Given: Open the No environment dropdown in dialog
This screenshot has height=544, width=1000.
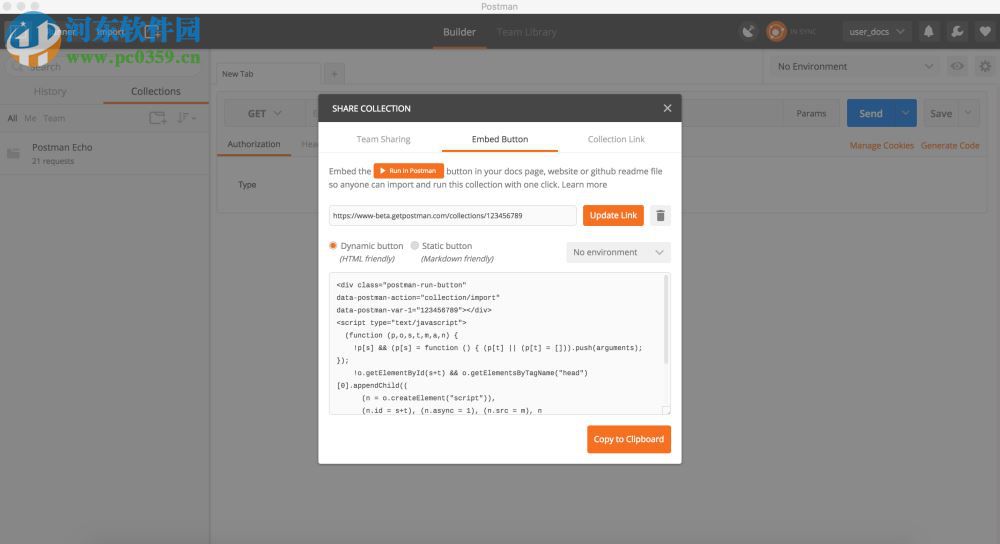Looking at the screenshot, I should coord(618,253).
